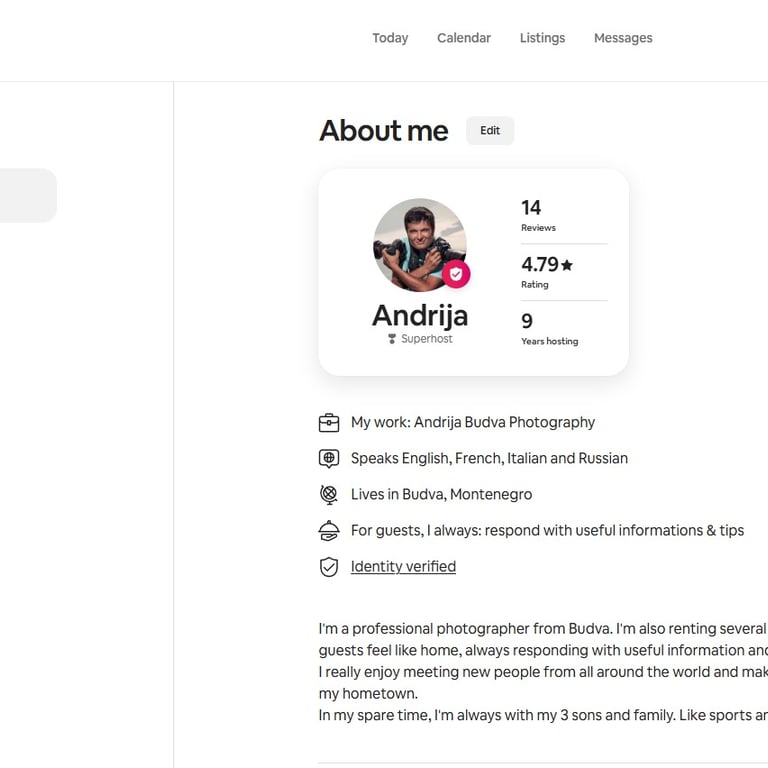Click the briefcase icon next to My work
This screenshot has height=768, width=768.
click(x=329, y=423)
